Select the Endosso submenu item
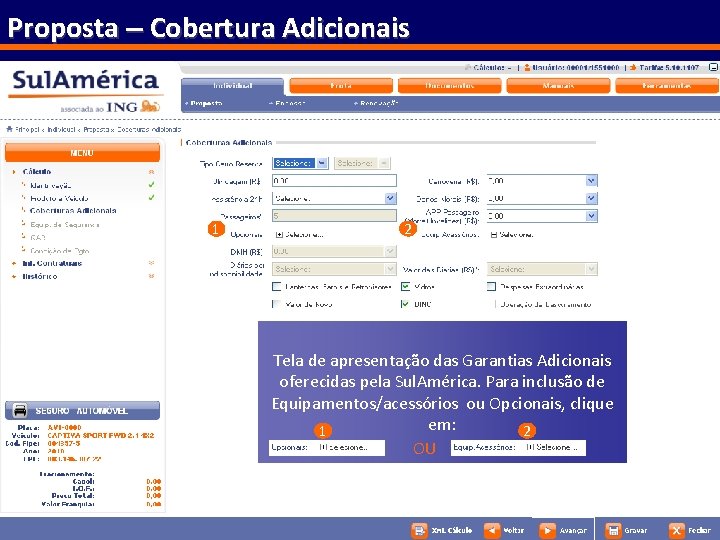The height and width of the screenshot is (540, 720). coord(290,104)
